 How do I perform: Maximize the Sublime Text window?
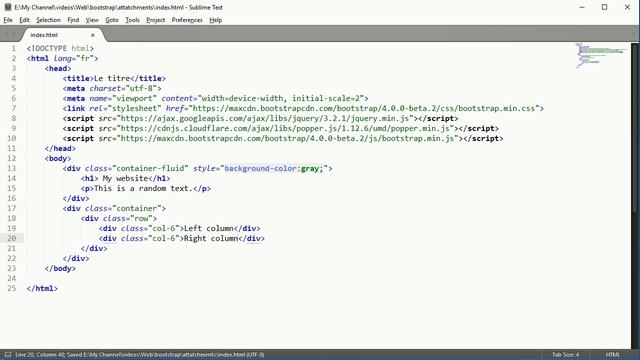click(x=604, y=7)
